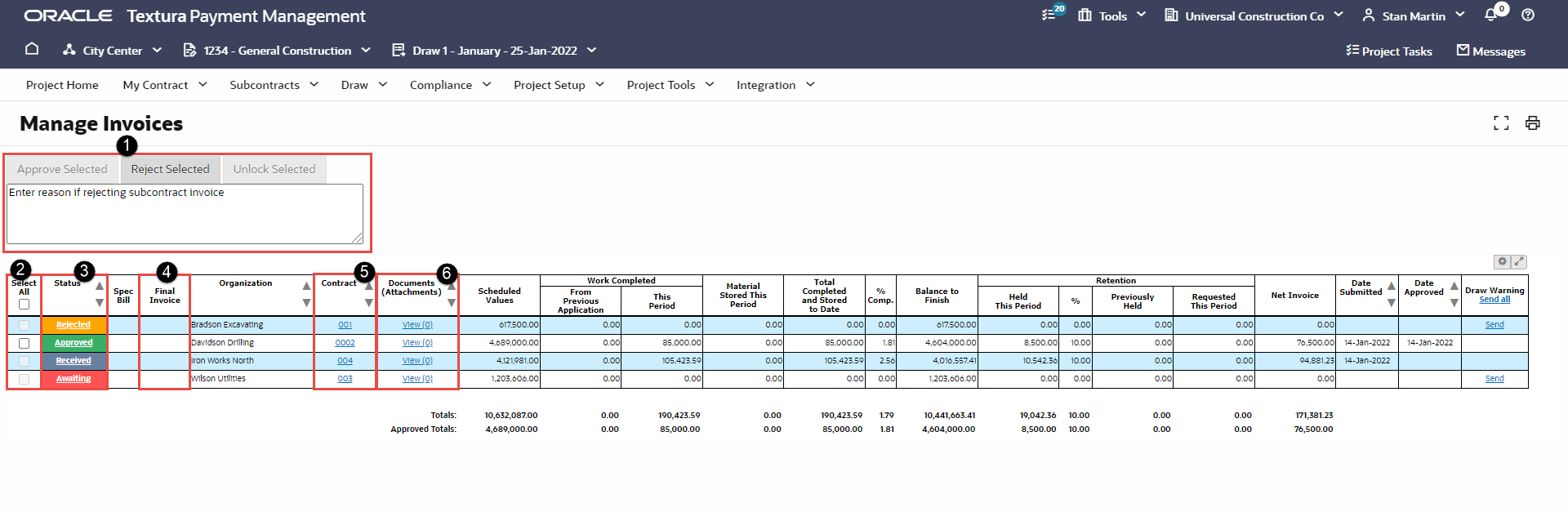This screenshot has width=1568, height=512.
Task: View documents for Bradson Excavating
Action: [x=417, y=325]
